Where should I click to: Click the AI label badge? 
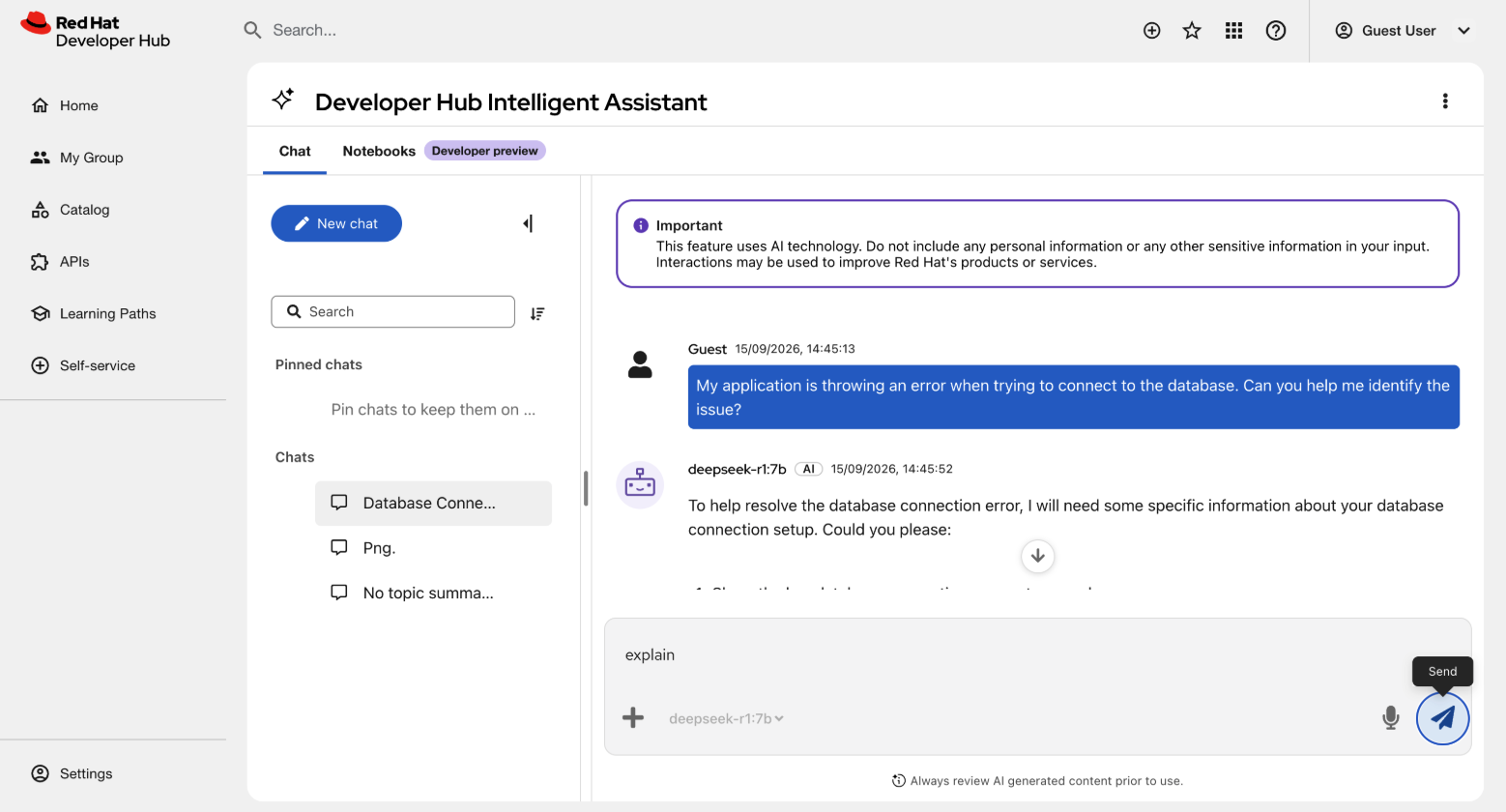(809, 469)
